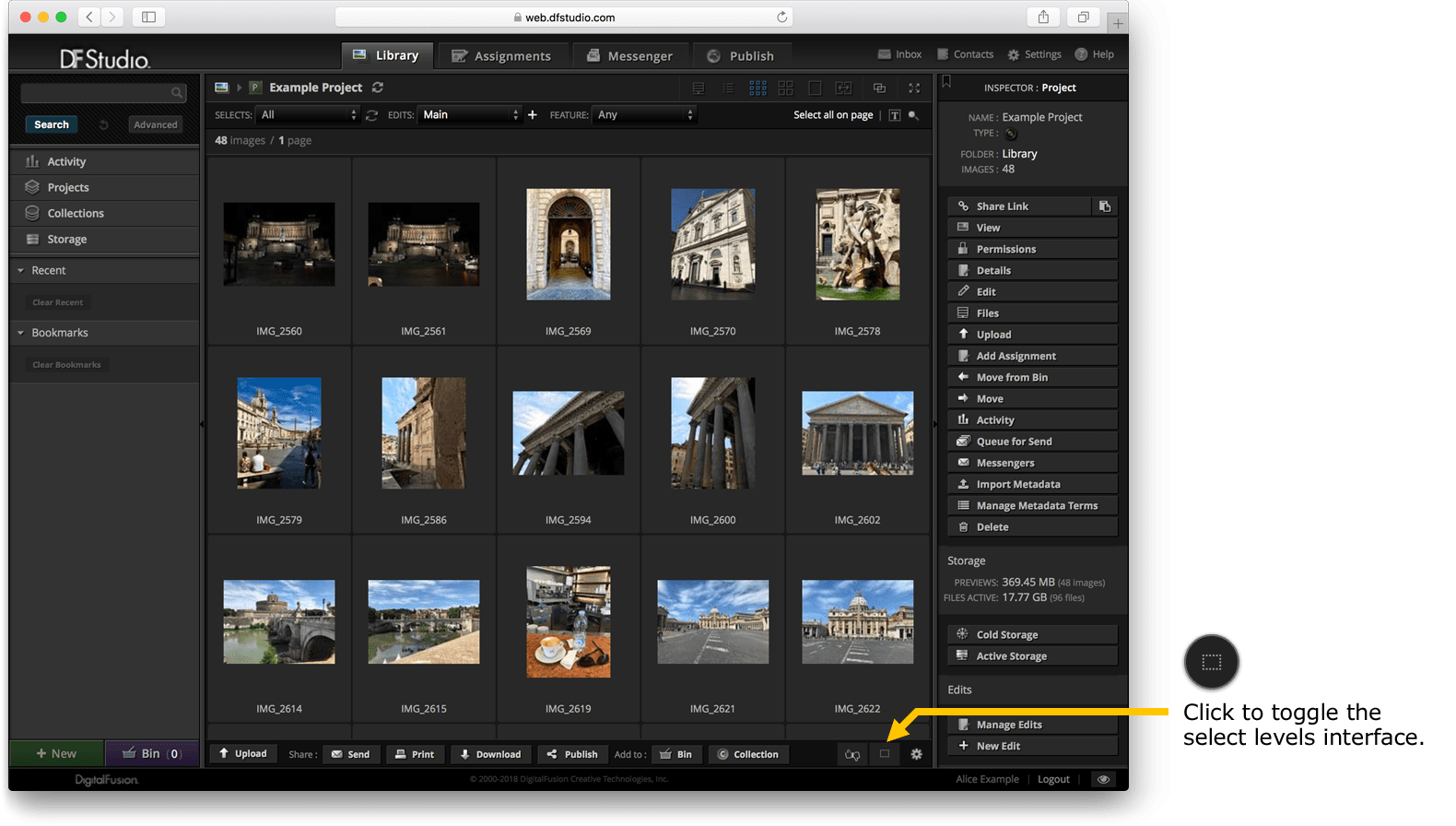Image resolution: width=1456 pixels, height=826 pixels.
Task: Click the green New button
Action: (x=56, y=753)
